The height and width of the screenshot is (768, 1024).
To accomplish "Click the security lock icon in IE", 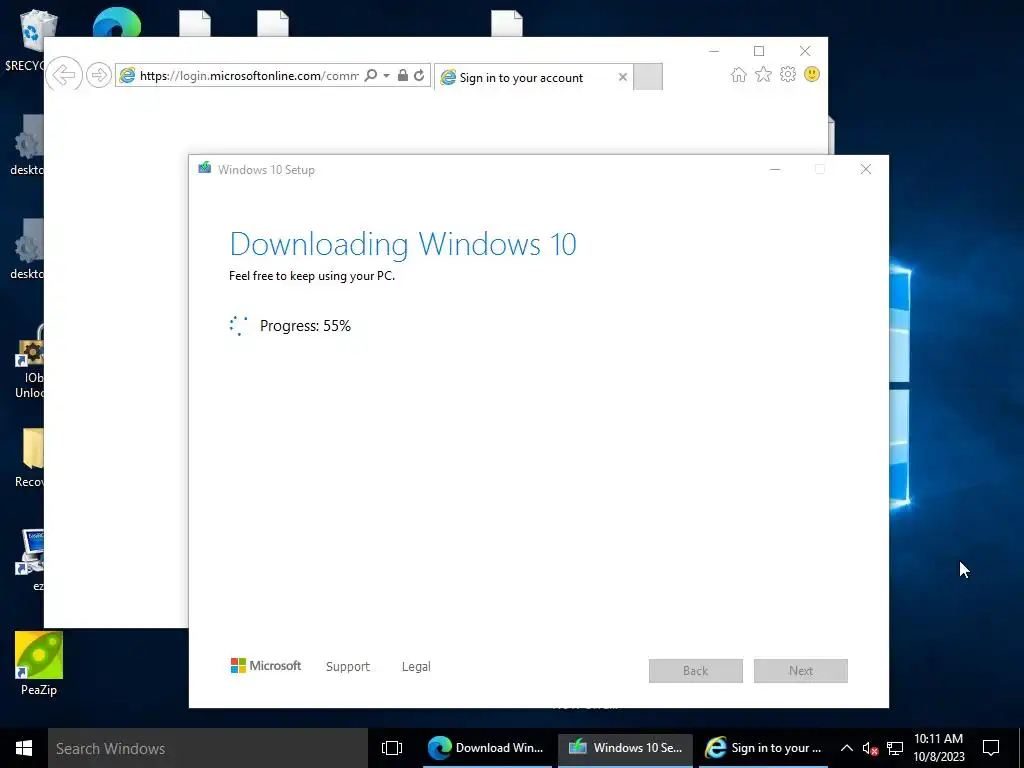I will pyautogui.click(x=403, y=75).
